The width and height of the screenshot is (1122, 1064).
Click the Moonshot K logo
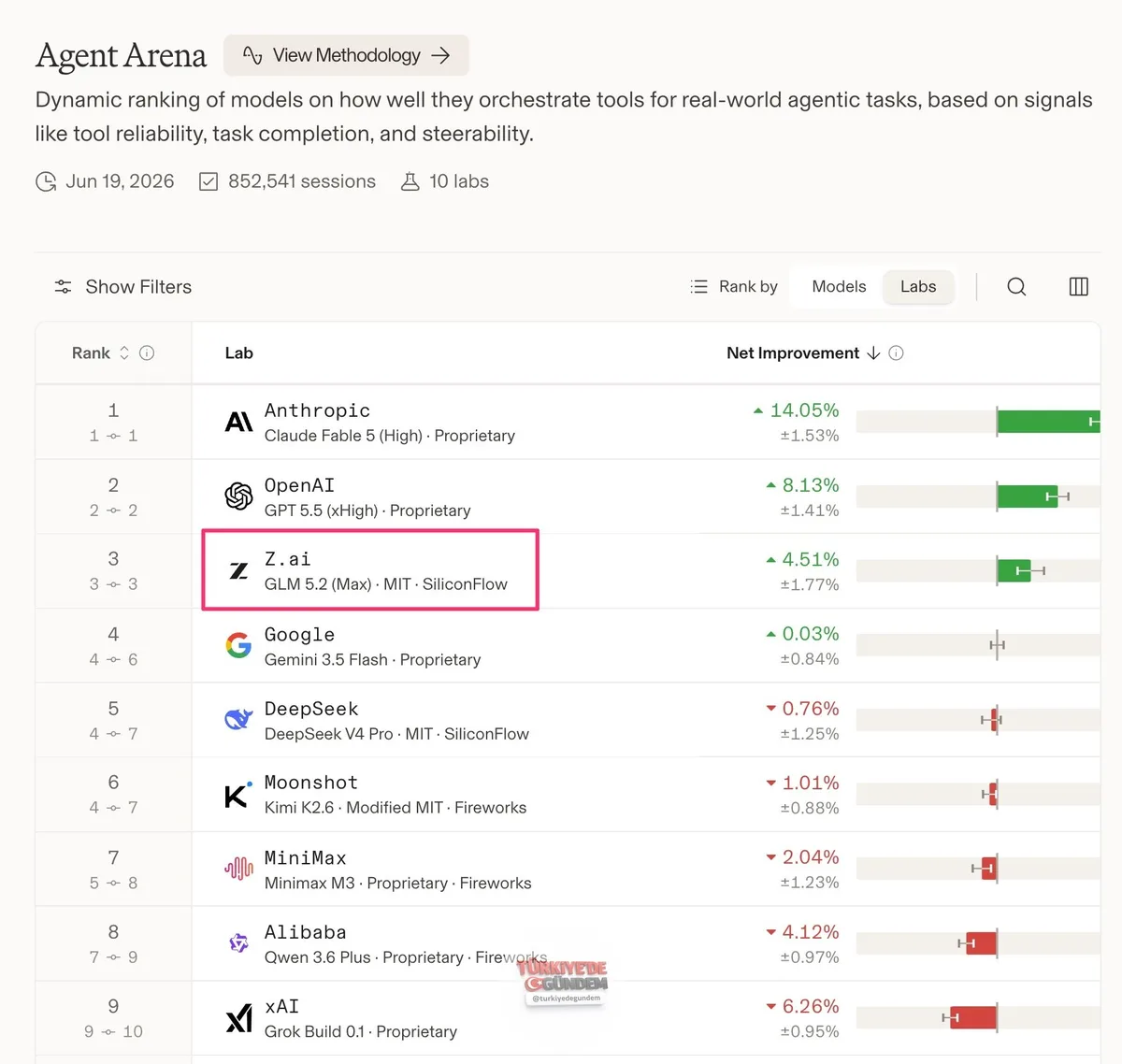click(238, 794)
